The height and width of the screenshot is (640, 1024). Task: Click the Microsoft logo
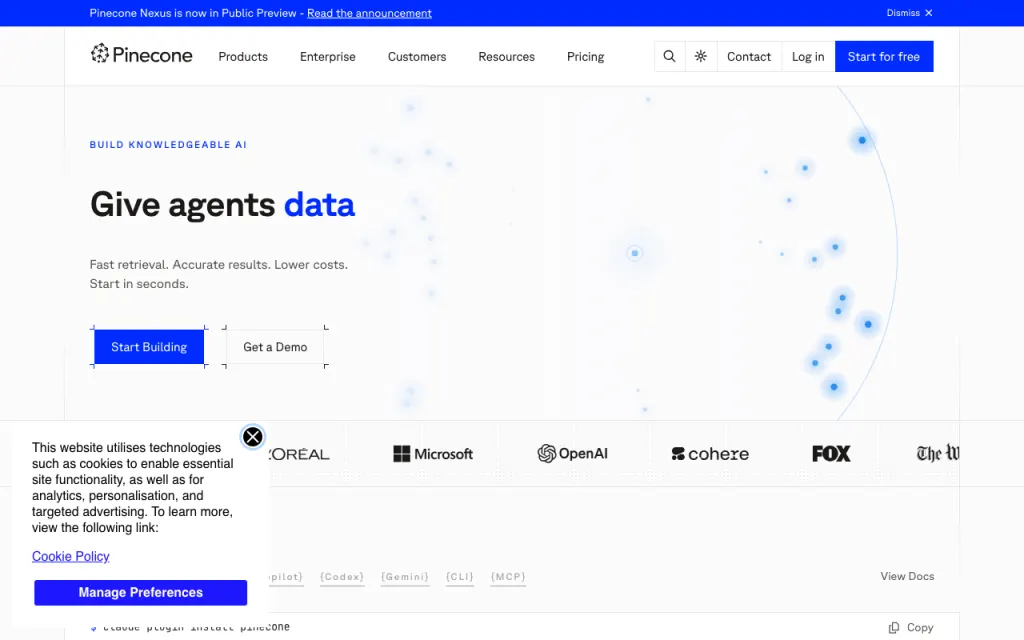tap(433, 454)
